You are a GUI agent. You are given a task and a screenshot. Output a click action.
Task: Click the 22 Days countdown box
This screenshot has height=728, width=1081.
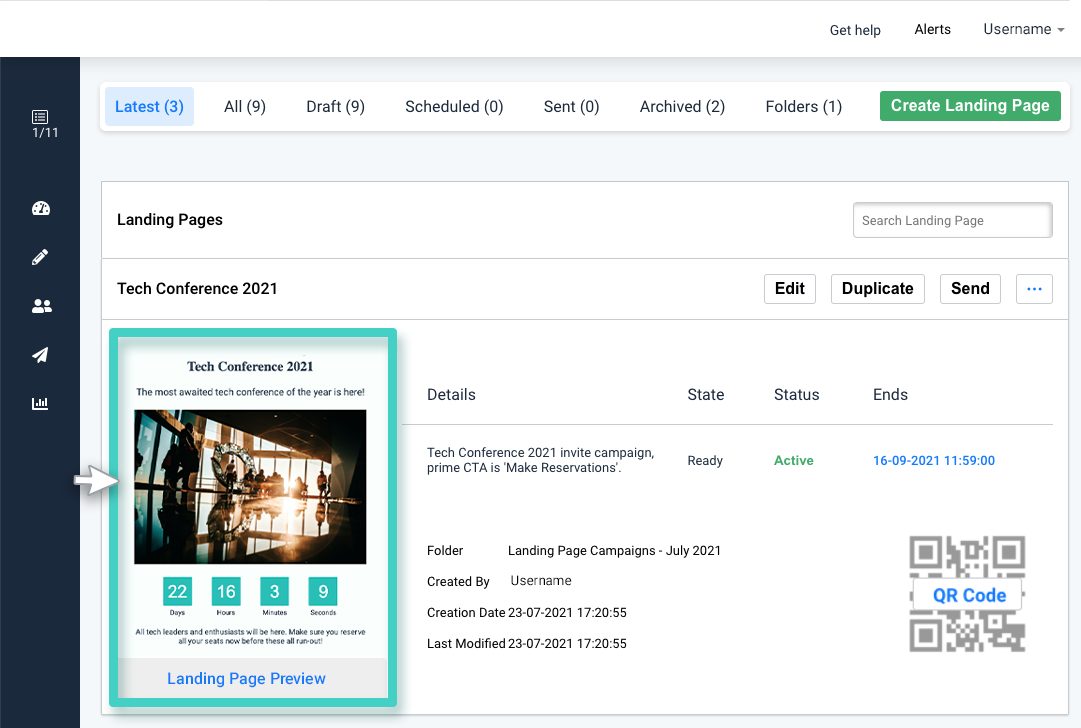click(x=177, y=592)
